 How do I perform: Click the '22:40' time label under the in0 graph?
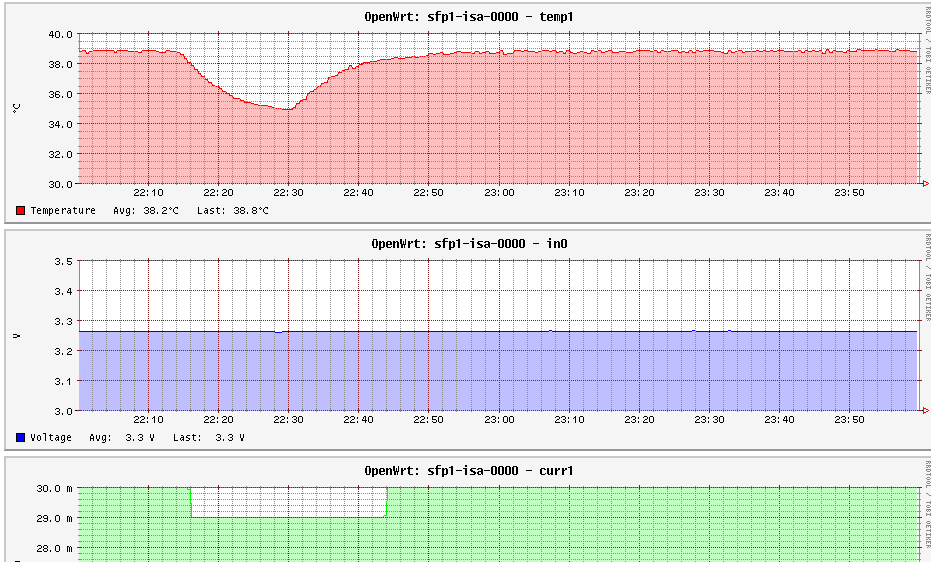point(359,420)
